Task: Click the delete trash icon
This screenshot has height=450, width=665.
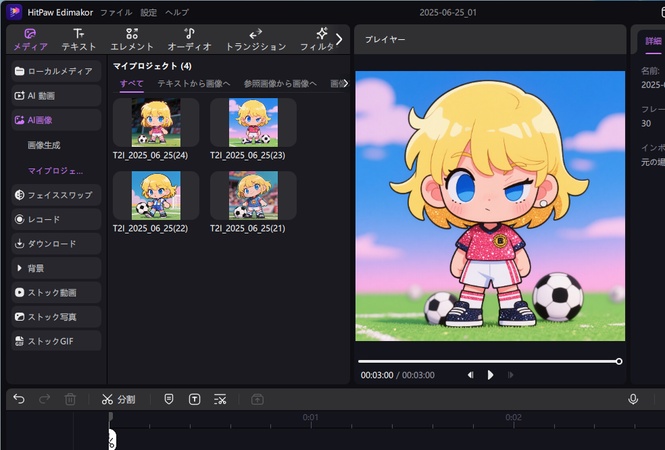Action: click(70, 399)
